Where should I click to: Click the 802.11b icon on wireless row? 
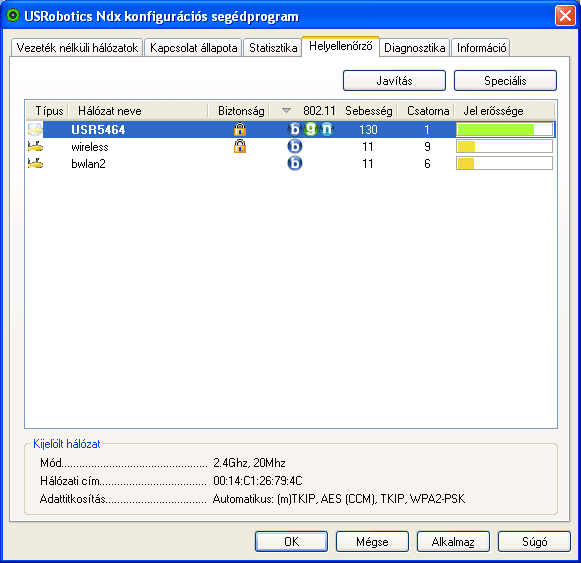click(x=295, y=146)
